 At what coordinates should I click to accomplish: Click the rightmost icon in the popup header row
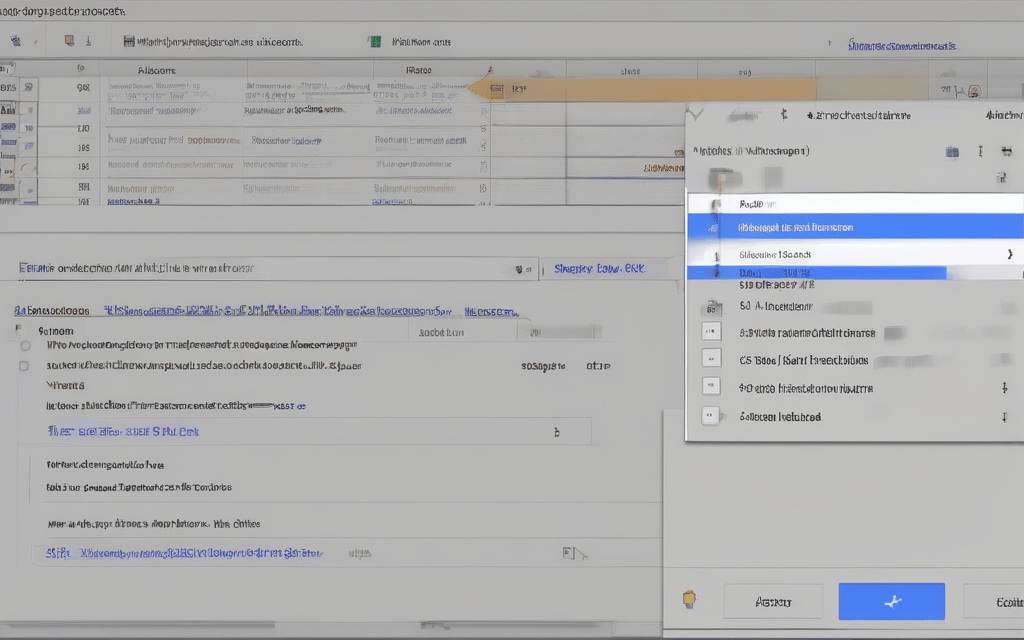pos(1006,152)
